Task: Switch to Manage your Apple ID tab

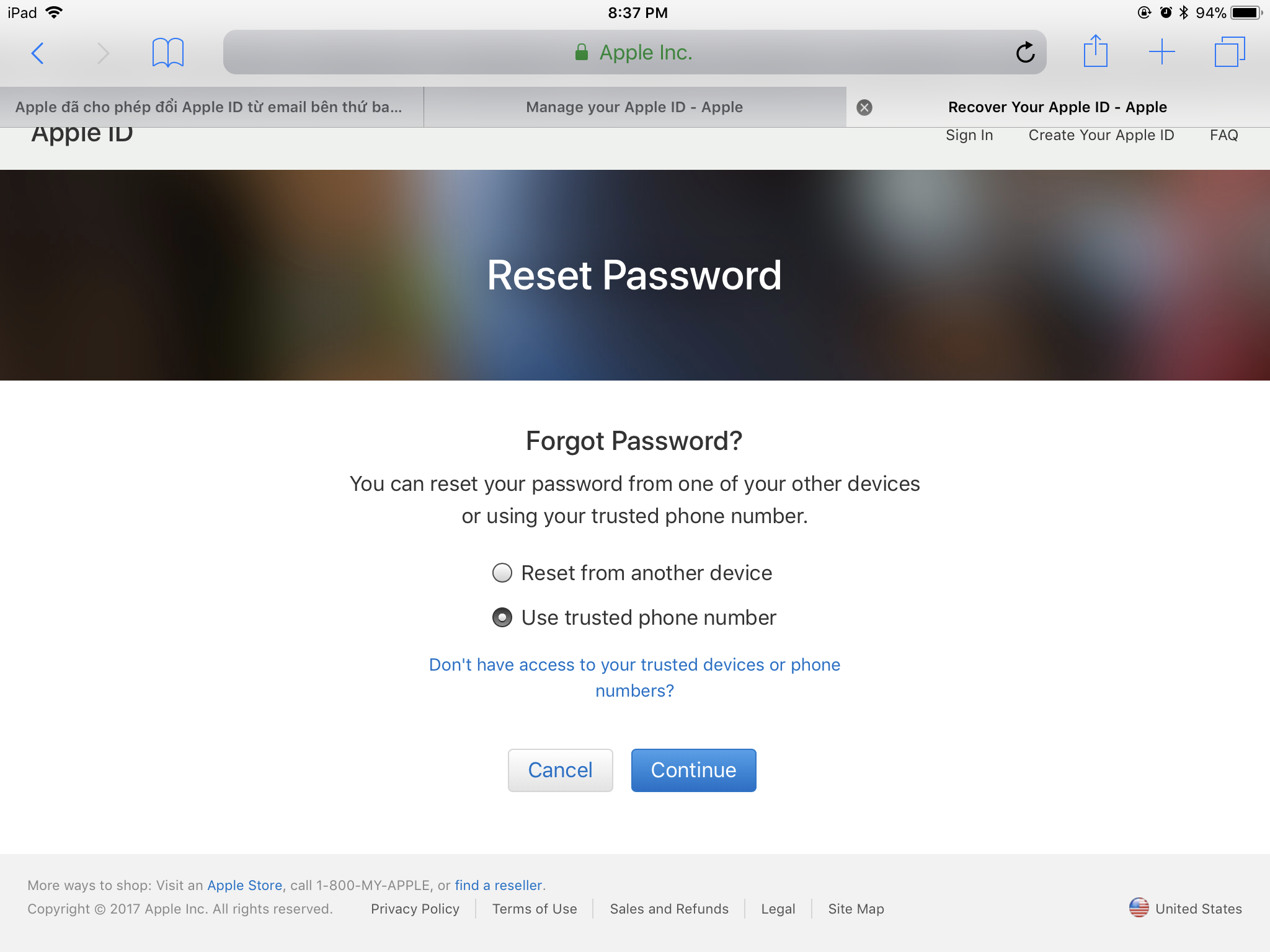Action: pos(634,107)
